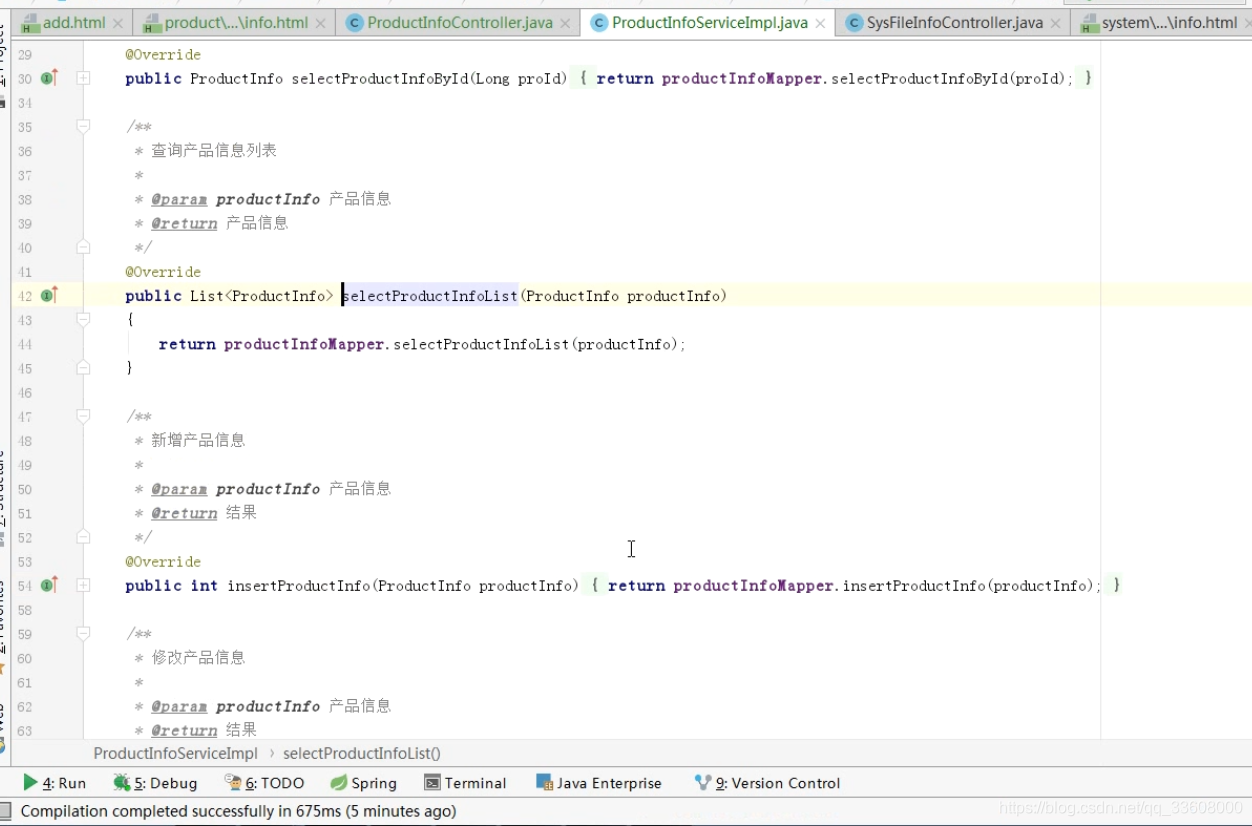1252x826 pixels.
Task: Collapse selectProductInfoList body at line 43
Action: [x=84, y=319]
